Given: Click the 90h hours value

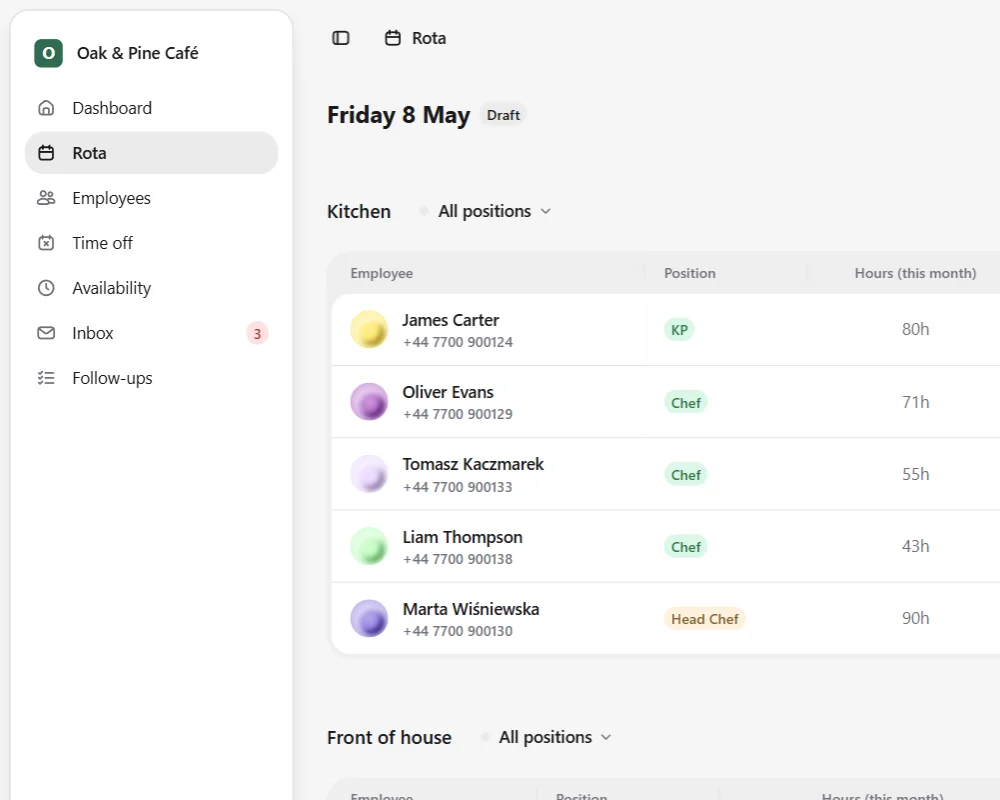Looking at the screenshot, I should coord(915,618).
